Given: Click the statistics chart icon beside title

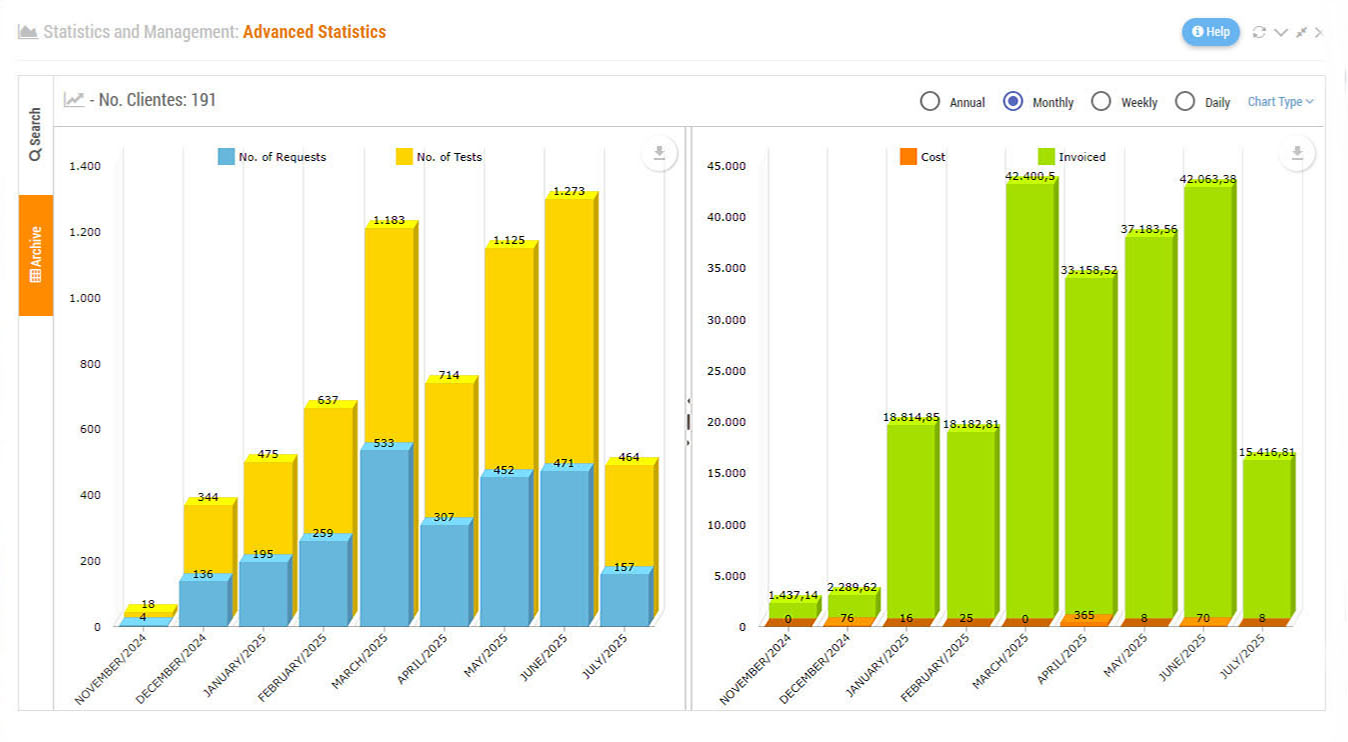Looking at the screenshot, I should (28, 32).
